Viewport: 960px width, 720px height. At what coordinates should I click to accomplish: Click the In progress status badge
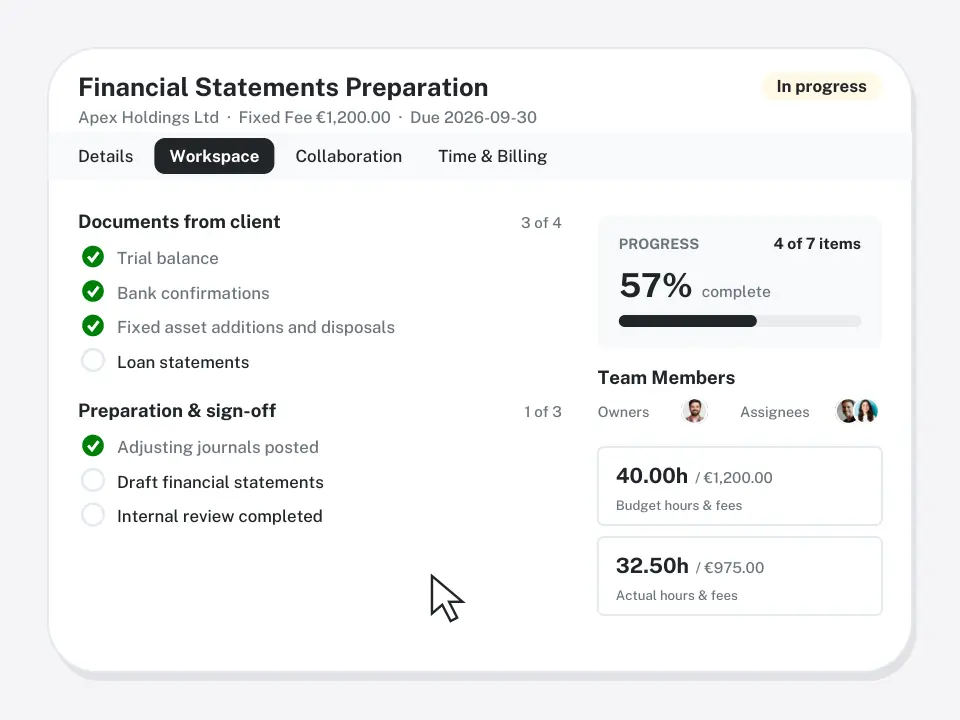click(821, 86)
